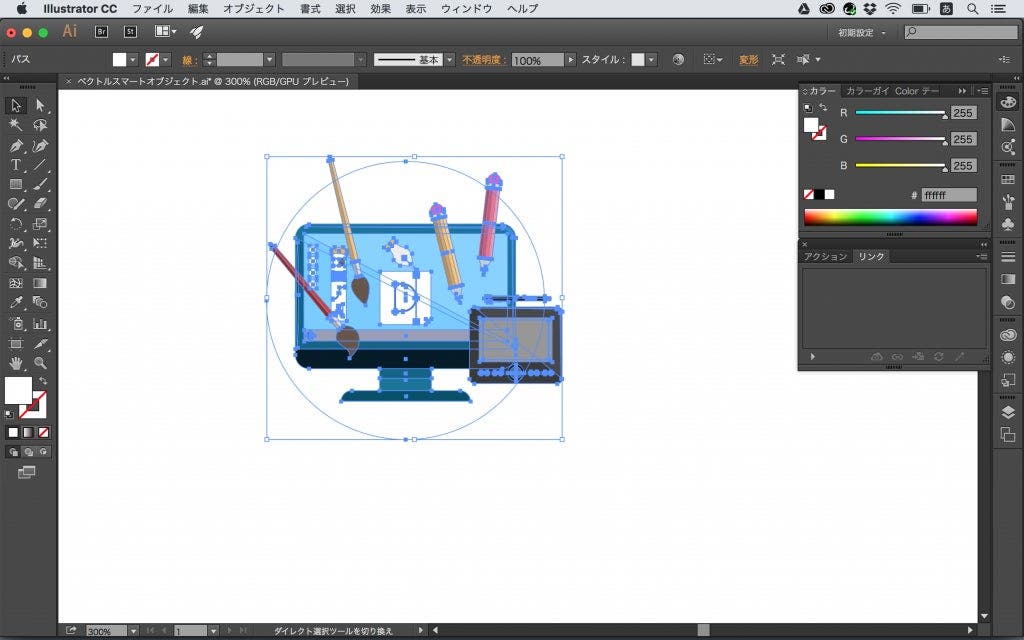Set paint mode to Color
The height and width of the screenshot is (640, 1024).
(13, 432)
